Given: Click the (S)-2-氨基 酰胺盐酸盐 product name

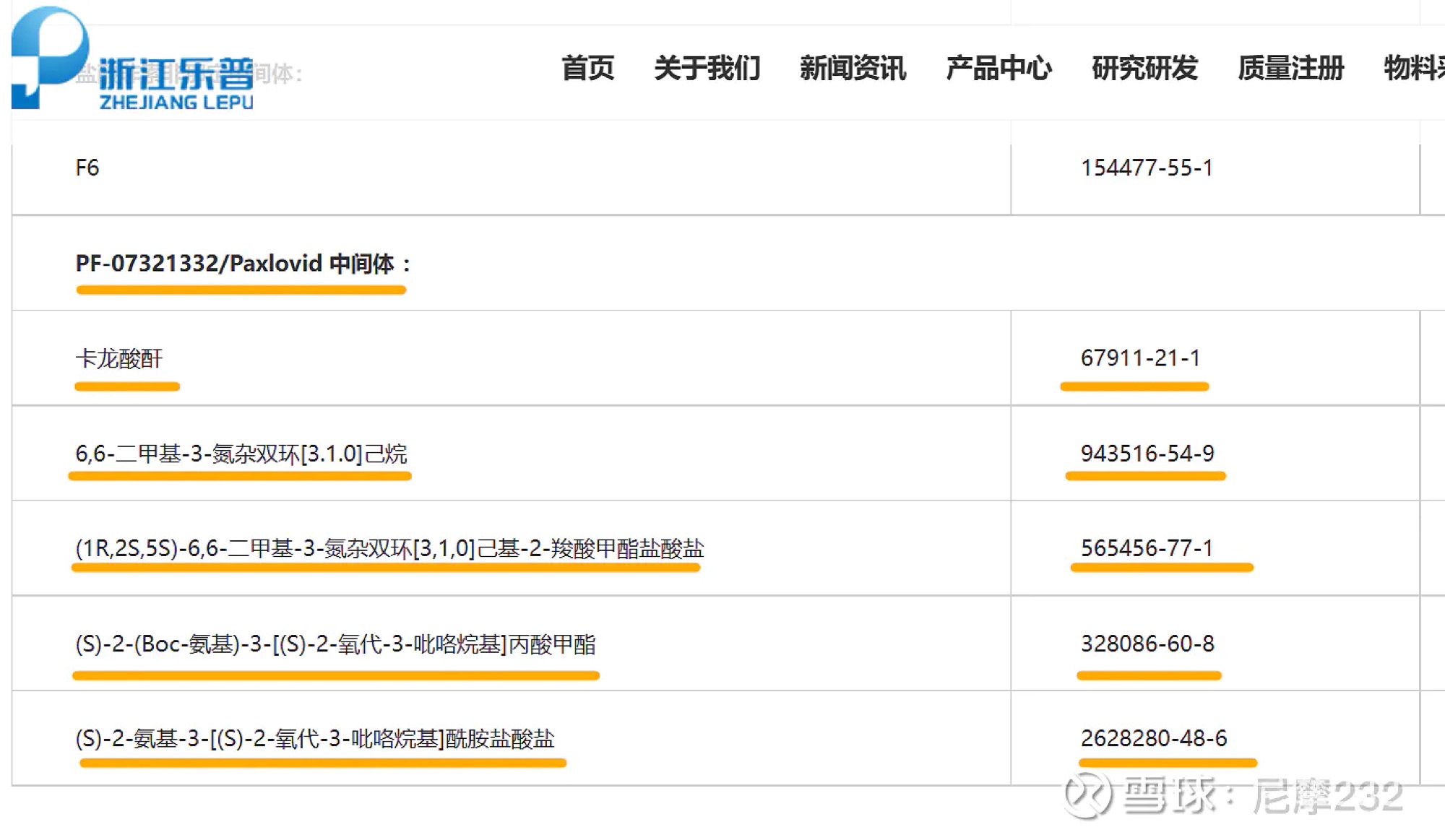Looking at the screenshot, I should click(x=315, y=739).
